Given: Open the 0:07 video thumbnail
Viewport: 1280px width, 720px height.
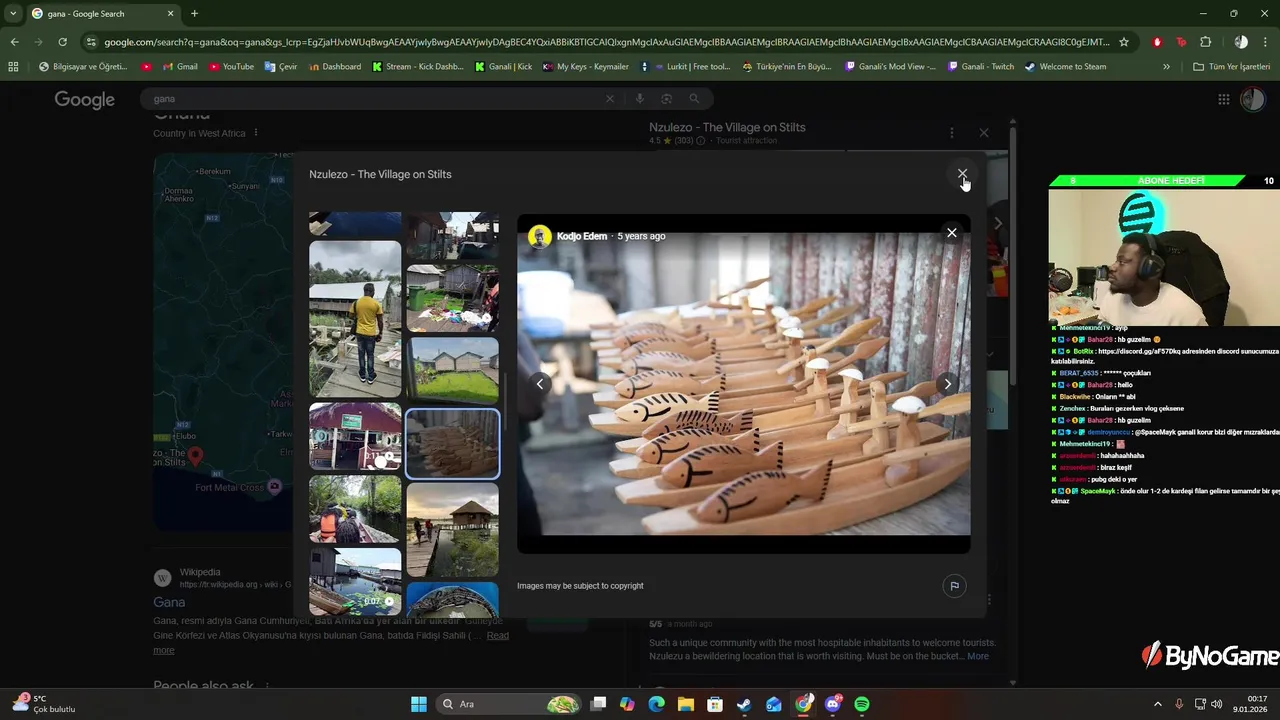Looking at the screenshot, I should [x=355, y=582].
